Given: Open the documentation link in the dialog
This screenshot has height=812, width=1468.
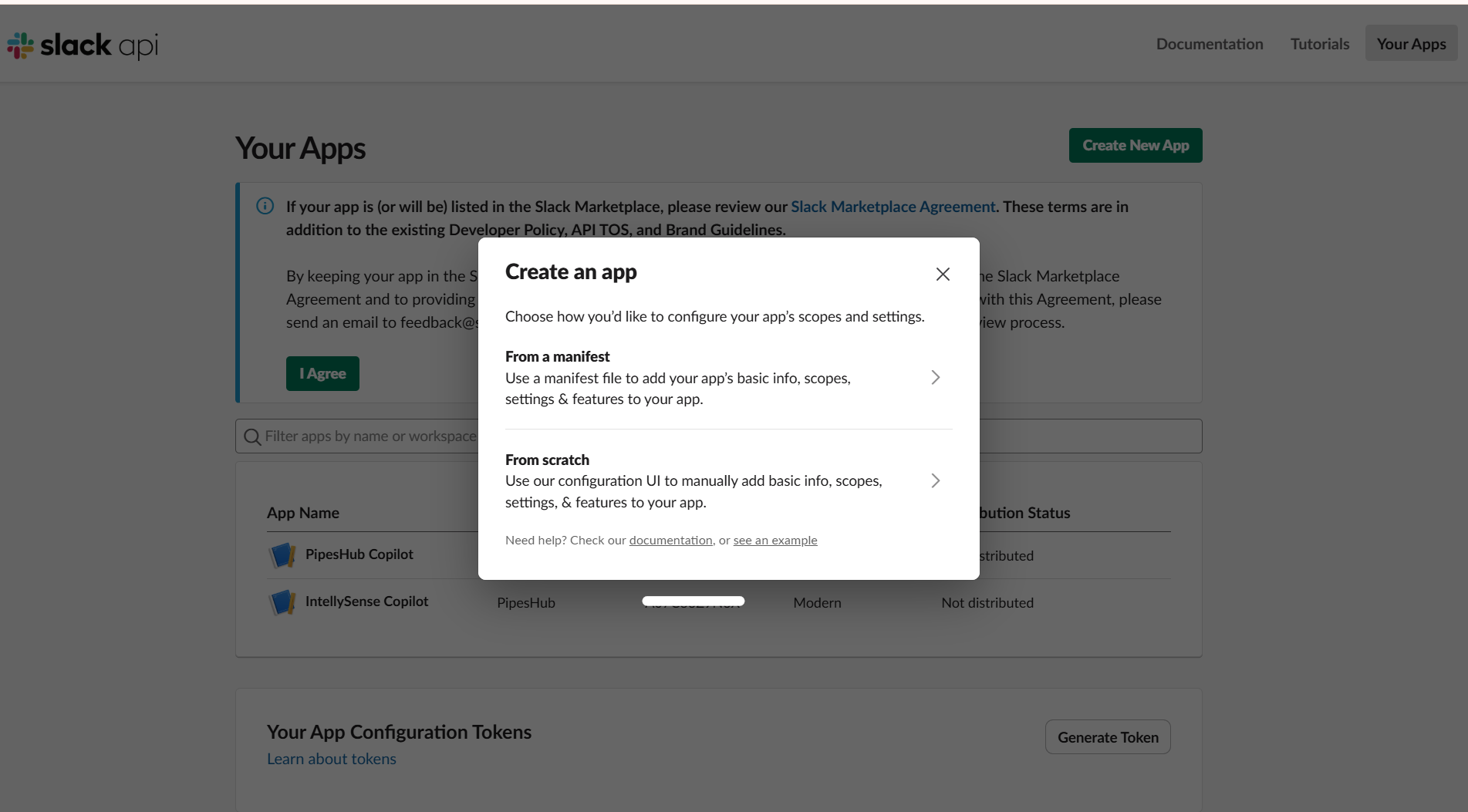Looking at the screenshot, I should point(670,540).
